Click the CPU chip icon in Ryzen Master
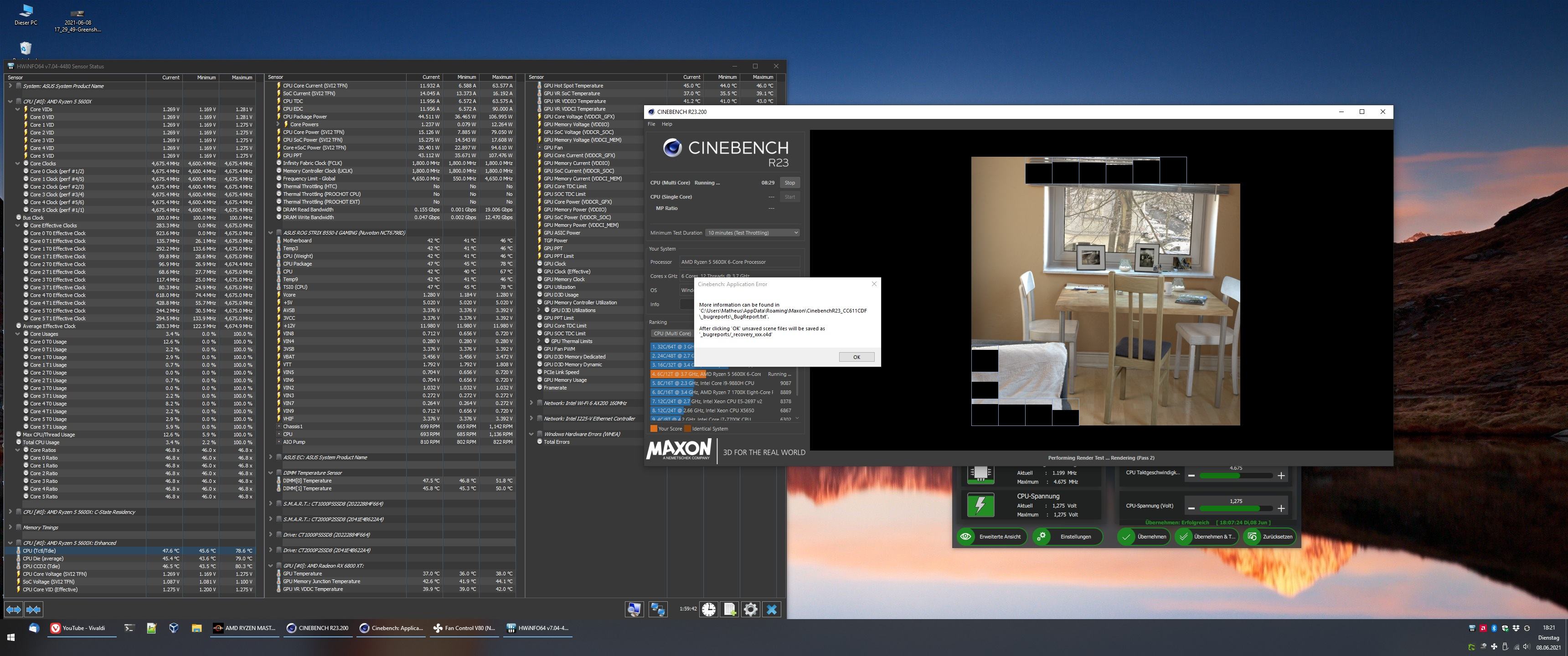1568x656 pixels. (980, 474)
